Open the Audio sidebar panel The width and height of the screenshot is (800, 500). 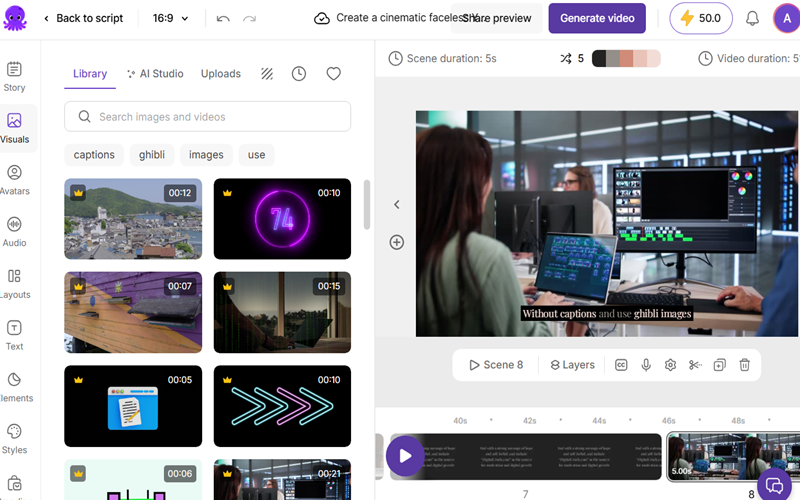14,232
